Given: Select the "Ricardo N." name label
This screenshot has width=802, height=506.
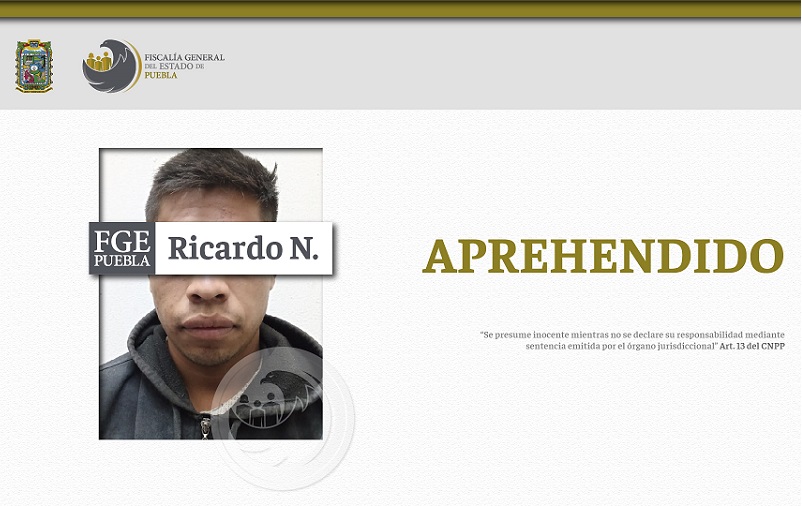Looking at the screenshot, I should 243,248.
